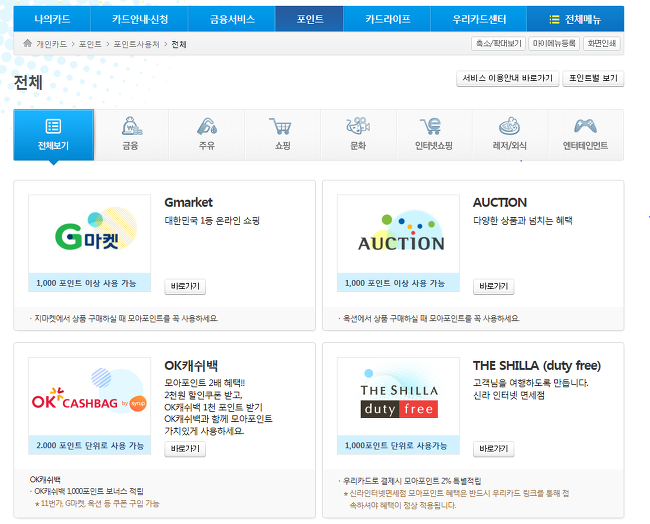650x524 pixels.
Task: Open 카드안내·신청 menu
Action: click(x=140, y=19)
